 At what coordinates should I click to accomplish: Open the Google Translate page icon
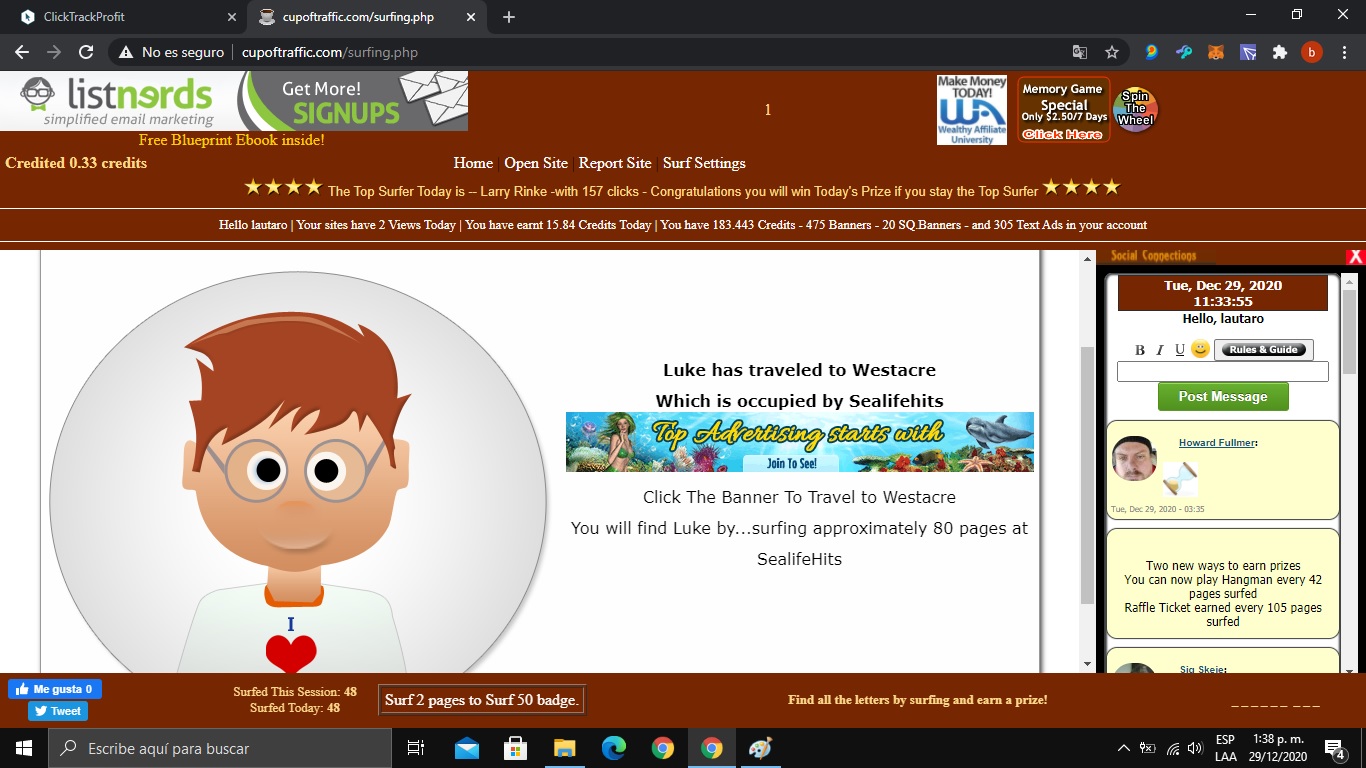(x=1080, y=52)
